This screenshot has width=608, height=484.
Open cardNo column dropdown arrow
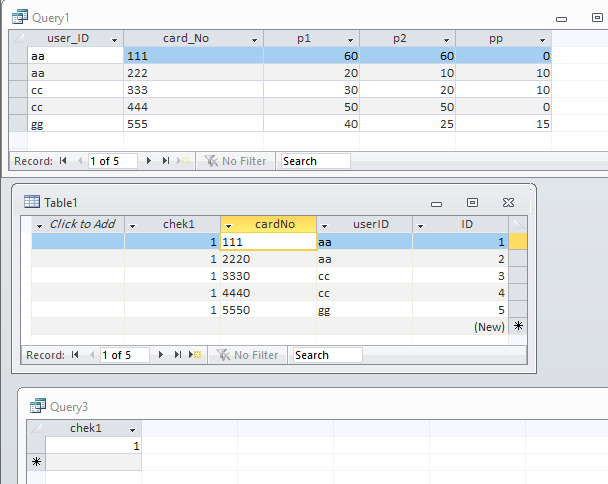coord(228,226)
